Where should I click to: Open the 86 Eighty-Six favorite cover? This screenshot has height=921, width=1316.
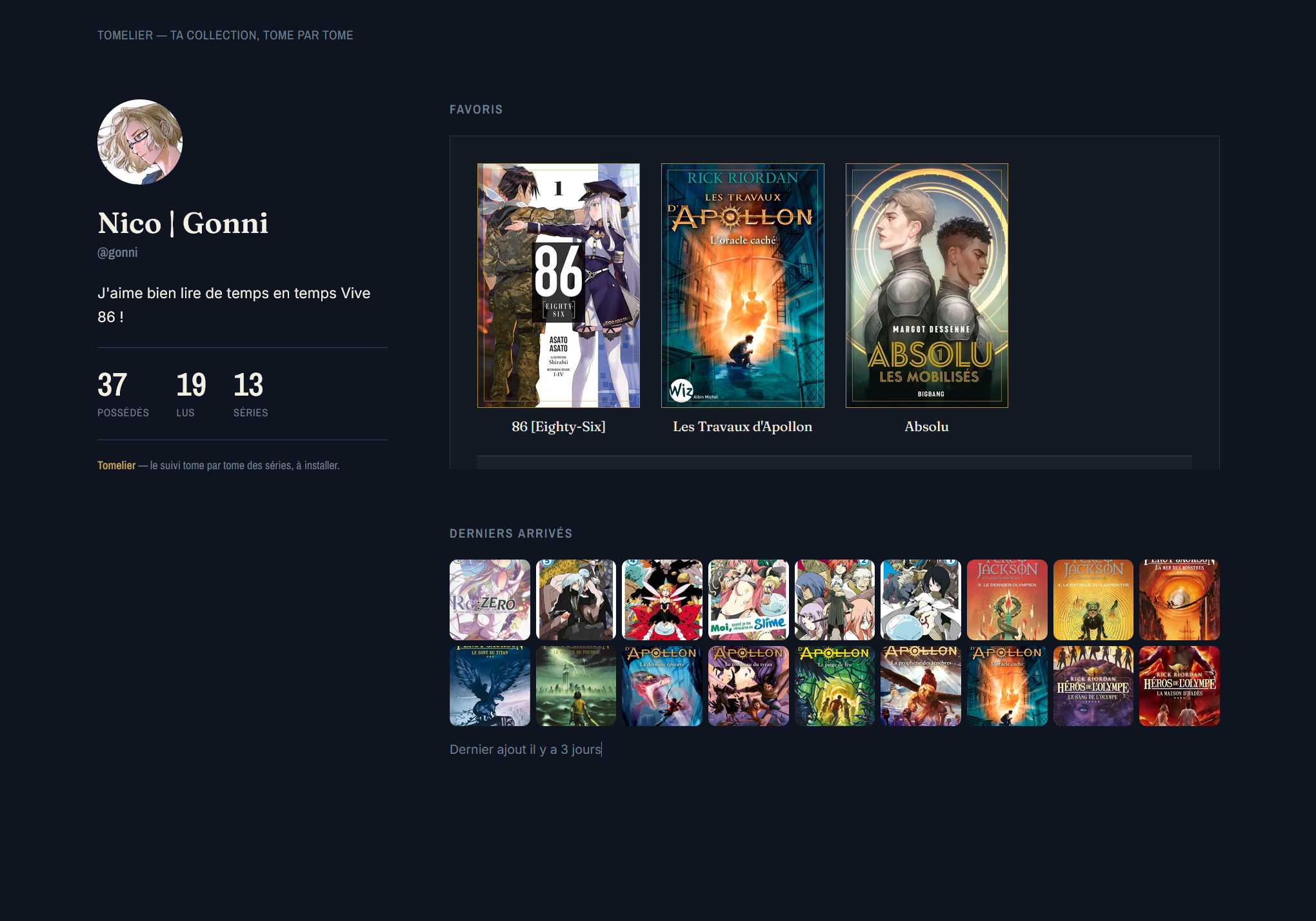[559, 285]
